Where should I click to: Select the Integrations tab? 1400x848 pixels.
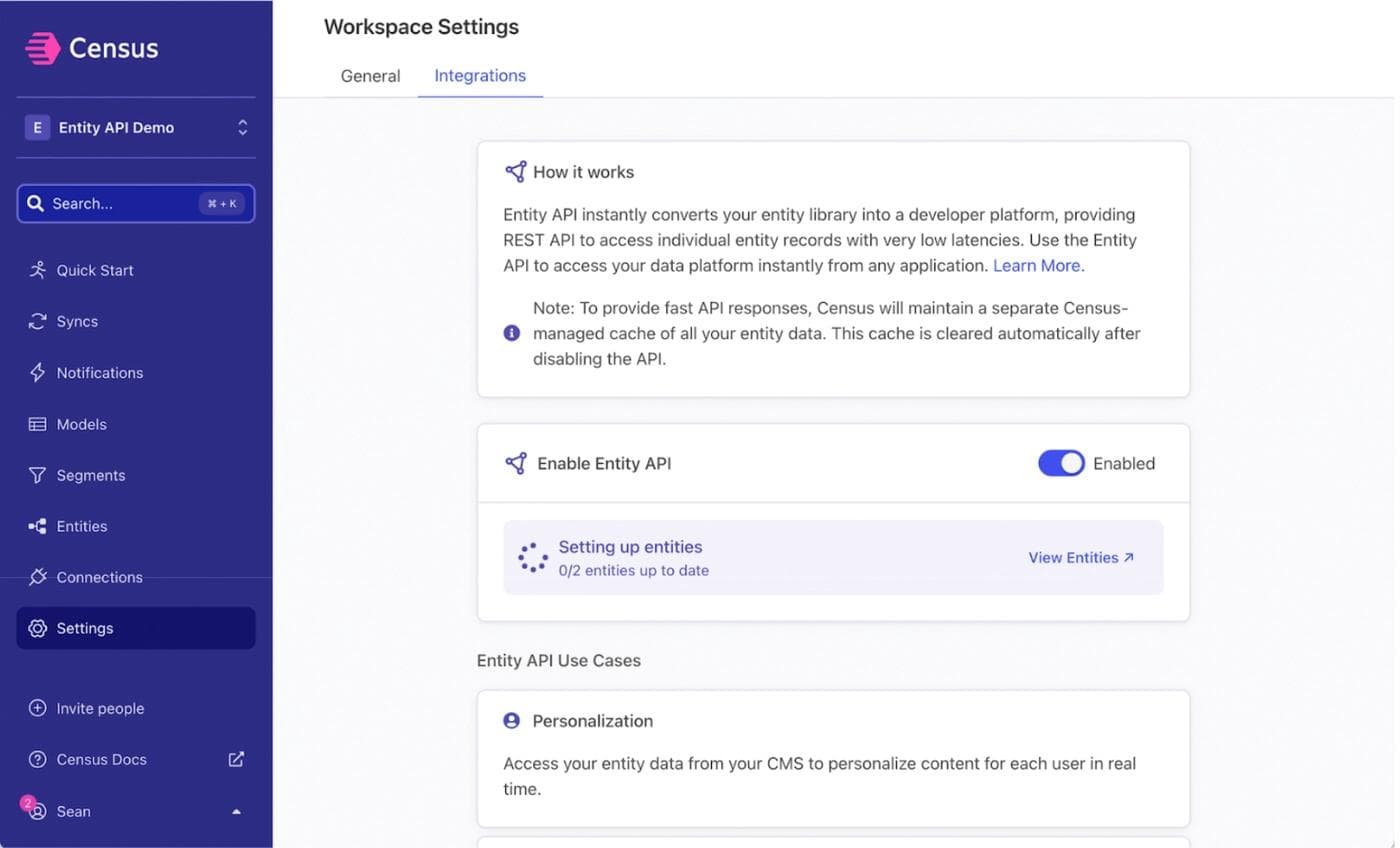(x=480, y=75)
